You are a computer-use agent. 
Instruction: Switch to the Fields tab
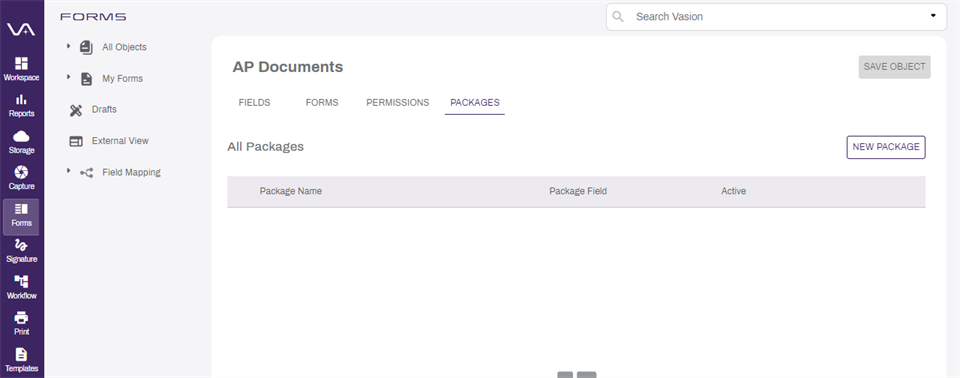pyautogui.click(x=254, y=103)
